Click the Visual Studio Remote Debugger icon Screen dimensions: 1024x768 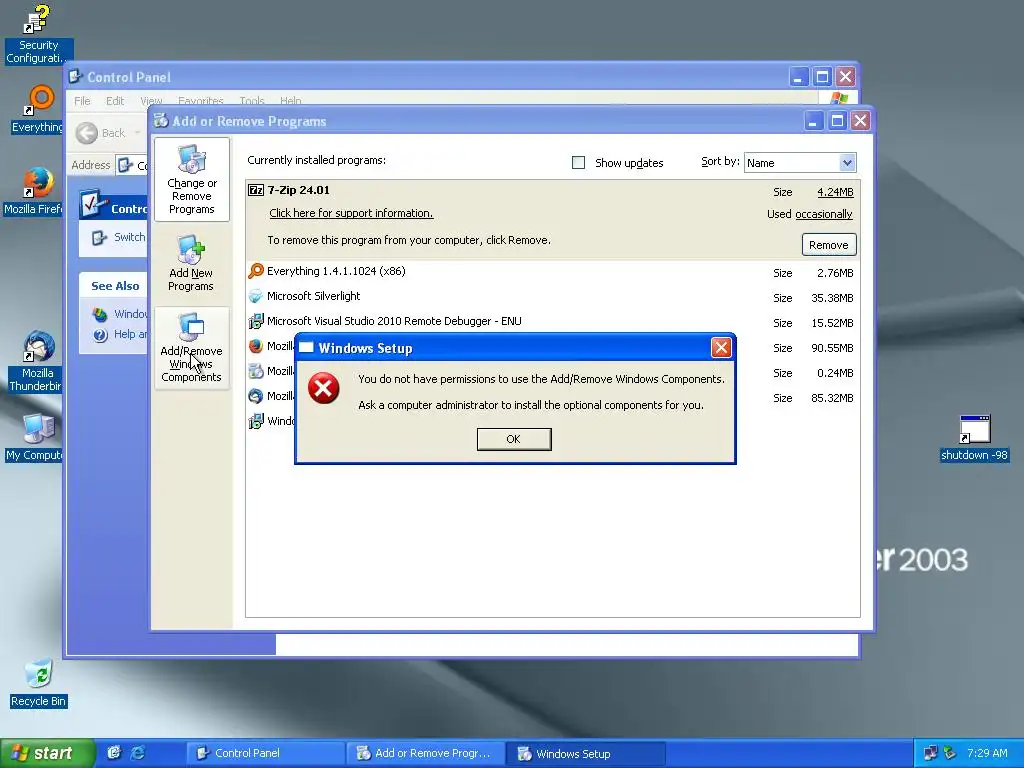coord(255,321)
